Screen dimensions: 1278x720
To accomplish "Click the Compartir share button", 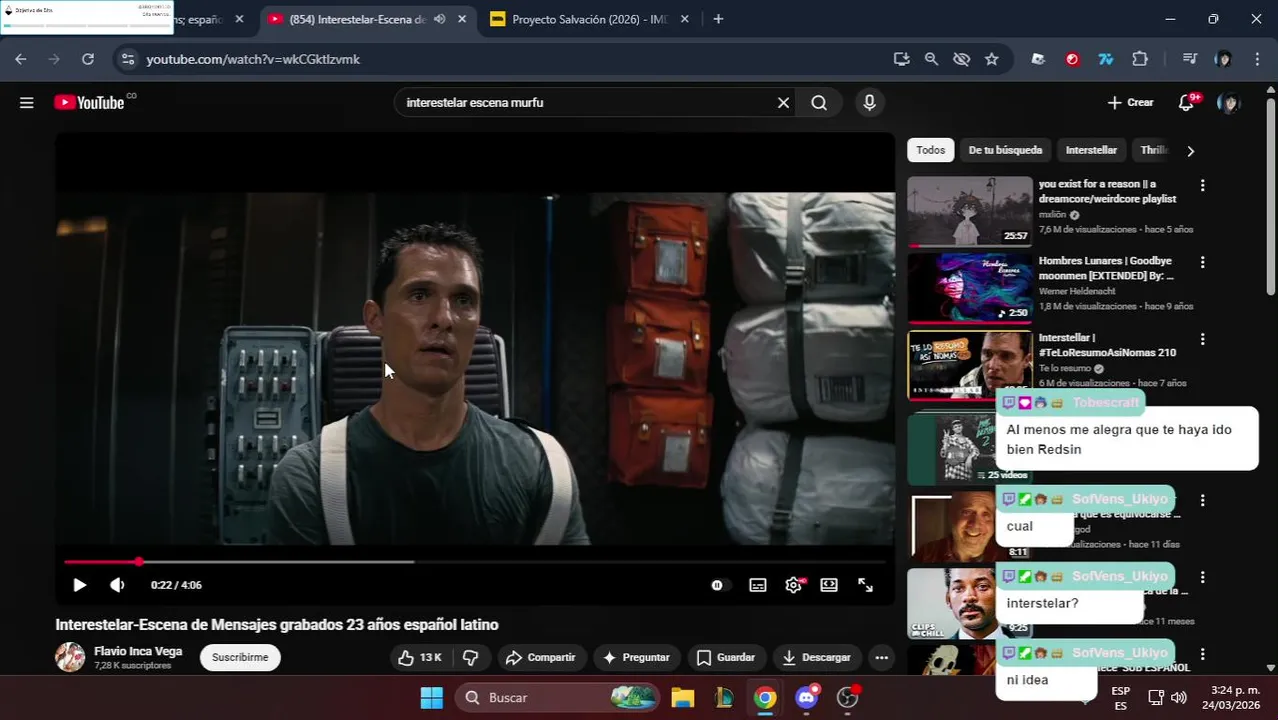I will tap(541, 657).
